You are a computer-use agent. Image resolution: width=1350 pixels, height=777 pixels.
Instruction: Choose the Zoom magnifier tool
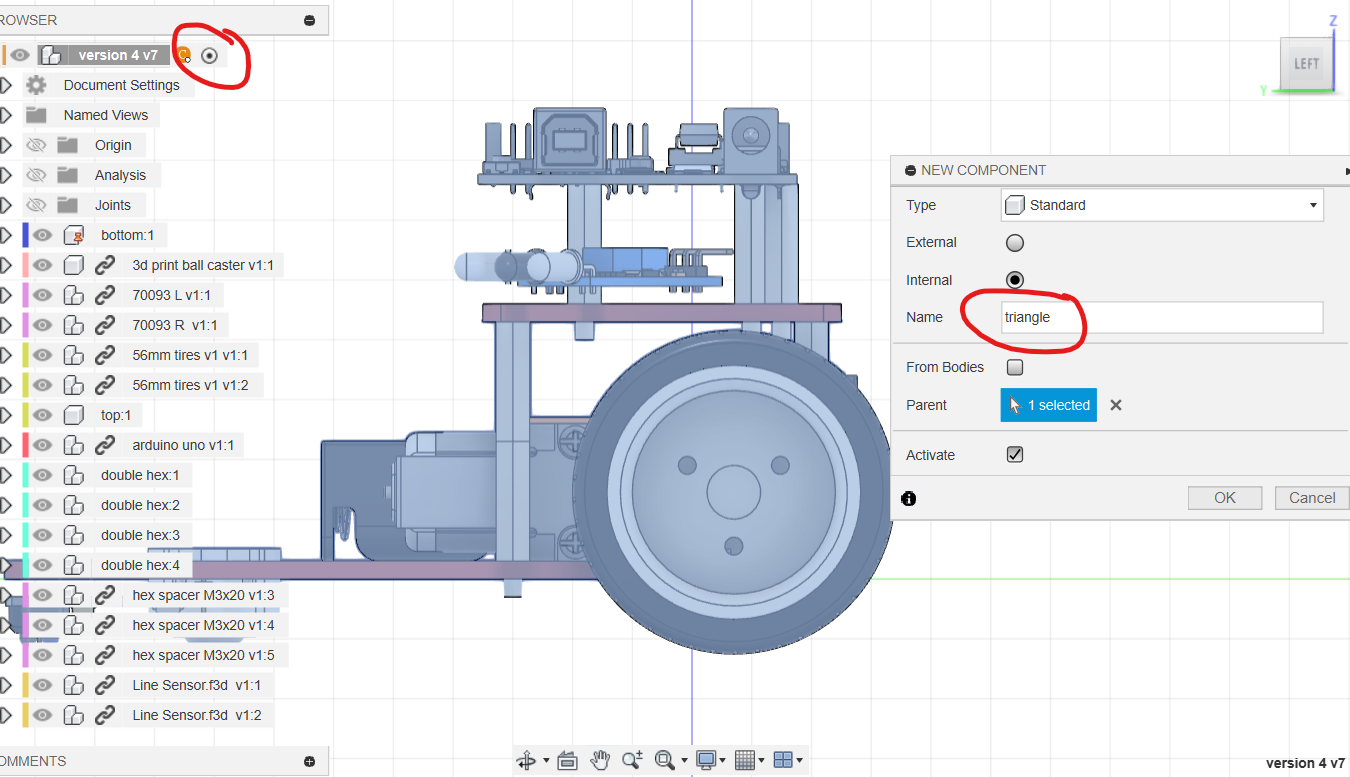631,761
